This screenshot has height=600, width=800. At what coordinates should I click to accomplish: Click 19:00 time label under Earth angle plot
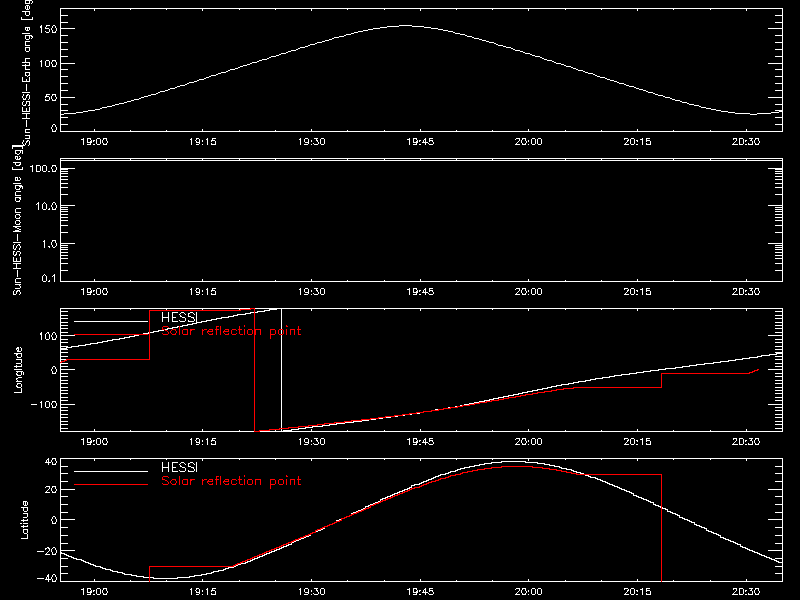pyautogui.click(x=94, y=142)
